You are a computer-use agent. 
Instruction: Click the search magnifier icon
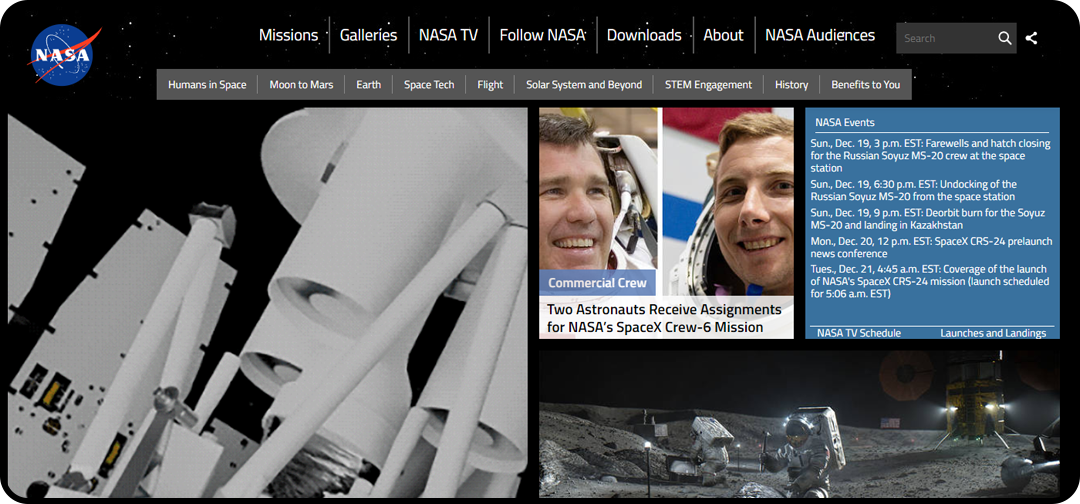(x=1005, y=39)
